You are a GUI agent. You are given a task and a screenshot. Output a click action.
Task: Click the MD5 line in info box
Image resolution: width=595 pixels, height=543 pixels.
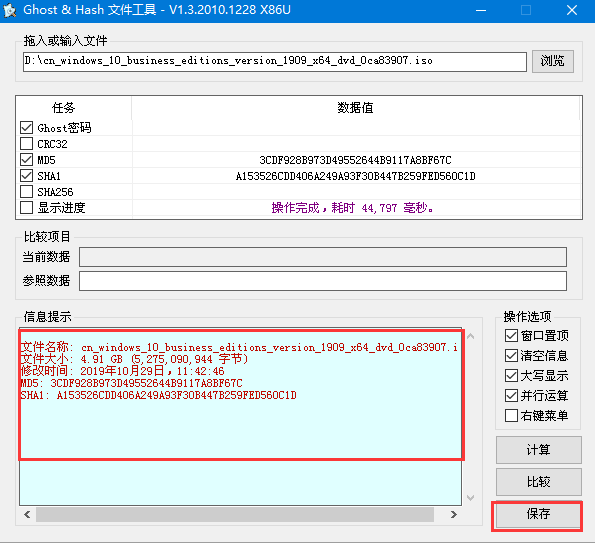(131, 383)
